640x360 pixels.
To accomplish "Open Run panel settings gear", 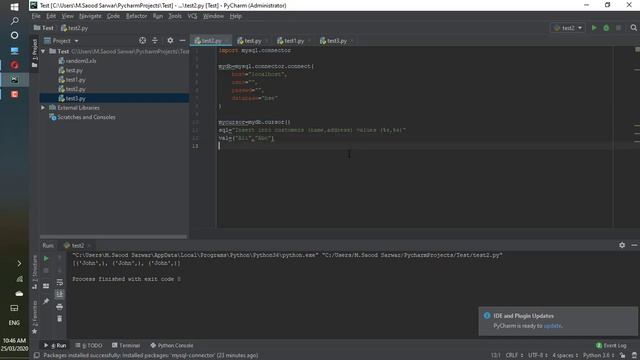I will coord(622,245).
